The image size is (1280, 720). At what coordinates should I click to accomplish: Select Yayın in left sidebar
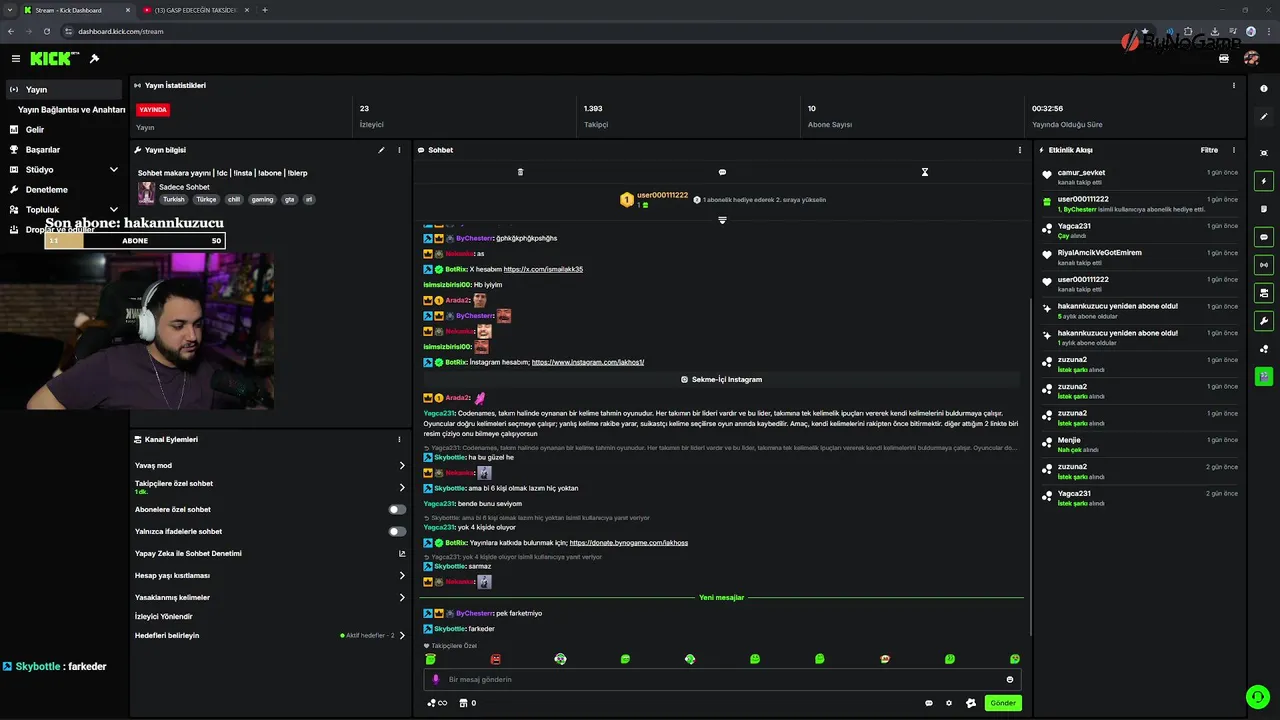[64, 90]
